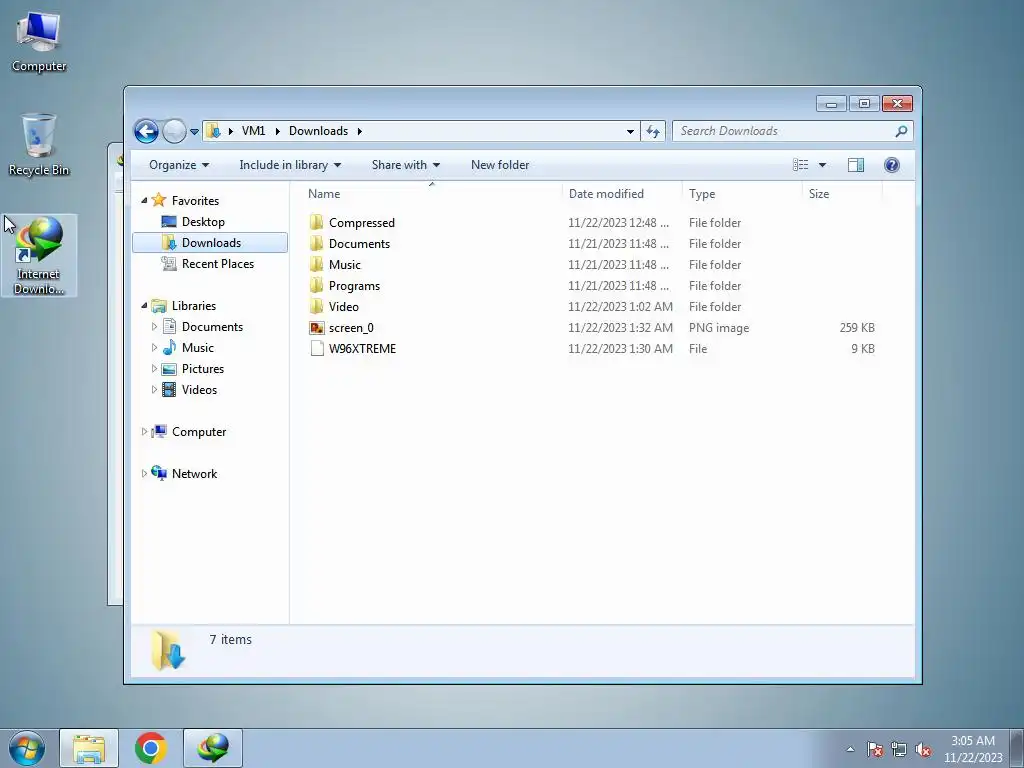1024x768 pixels.
Task: Open the address bar history dropdown
Action: pos(630,131)
